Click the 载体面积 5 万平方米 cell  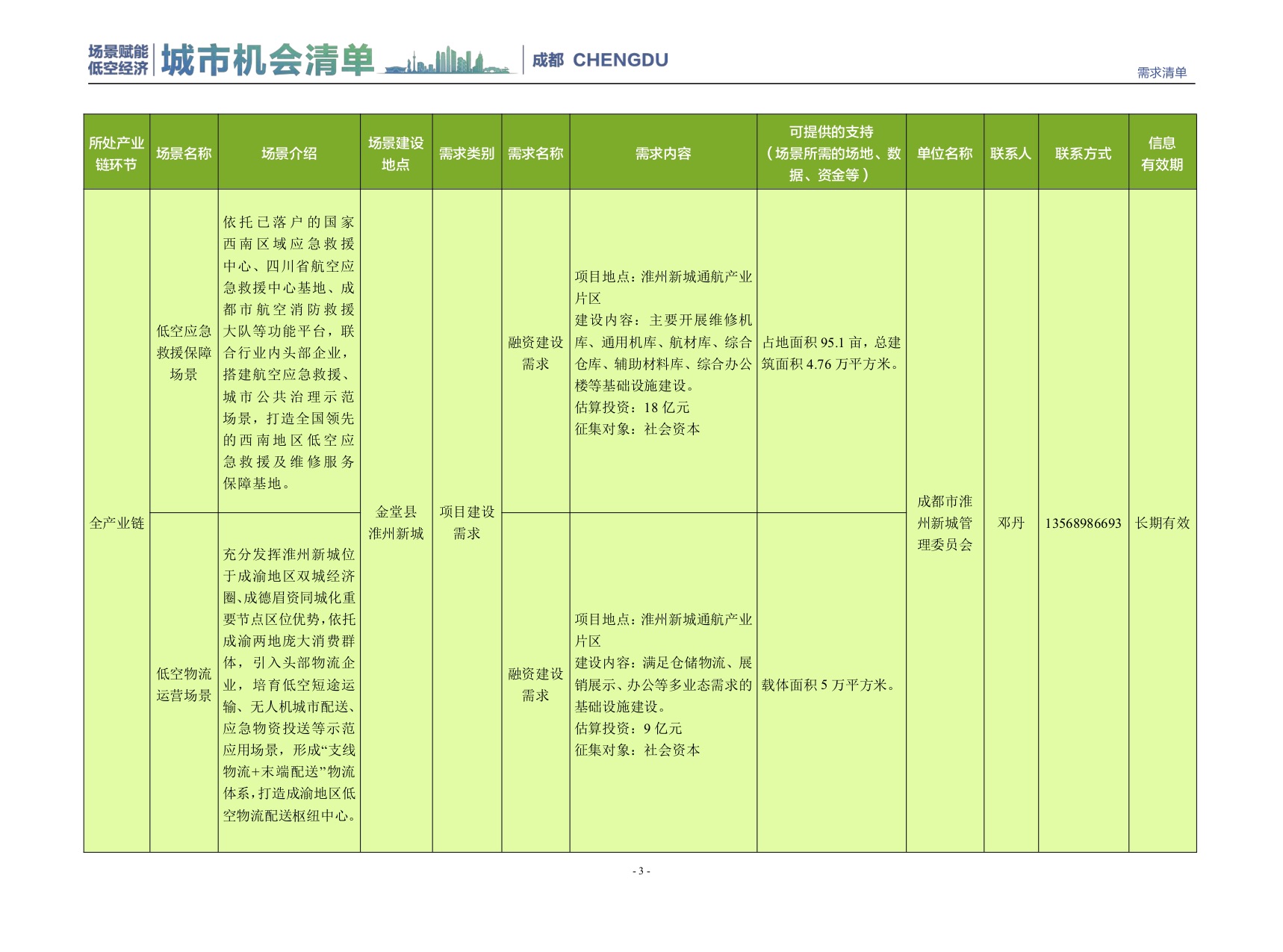pos(828,685)
